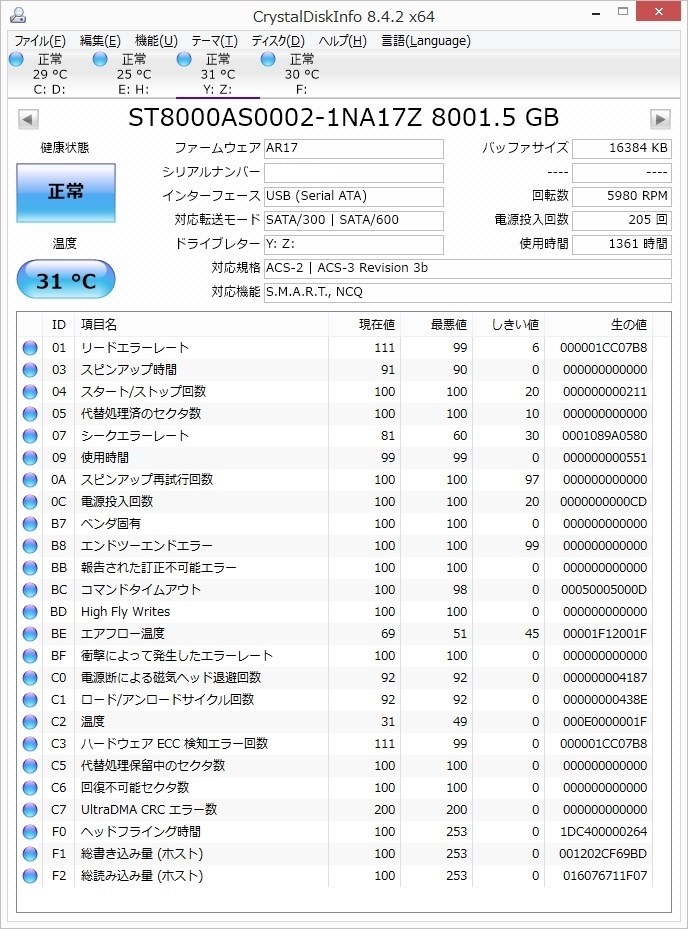Click the しきい値 column header

[508, 325]
